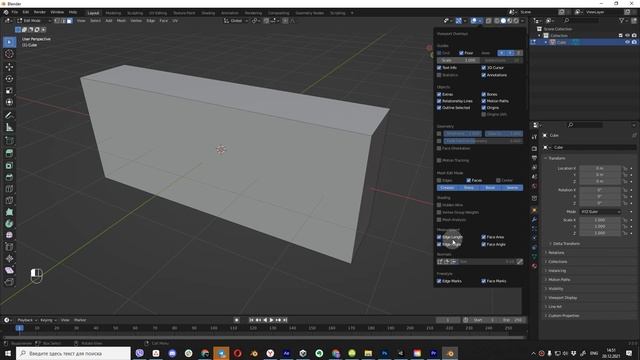Screen dimensions: 640x360
Task: Play the timeline animation
Action: (x=271, y=320)
